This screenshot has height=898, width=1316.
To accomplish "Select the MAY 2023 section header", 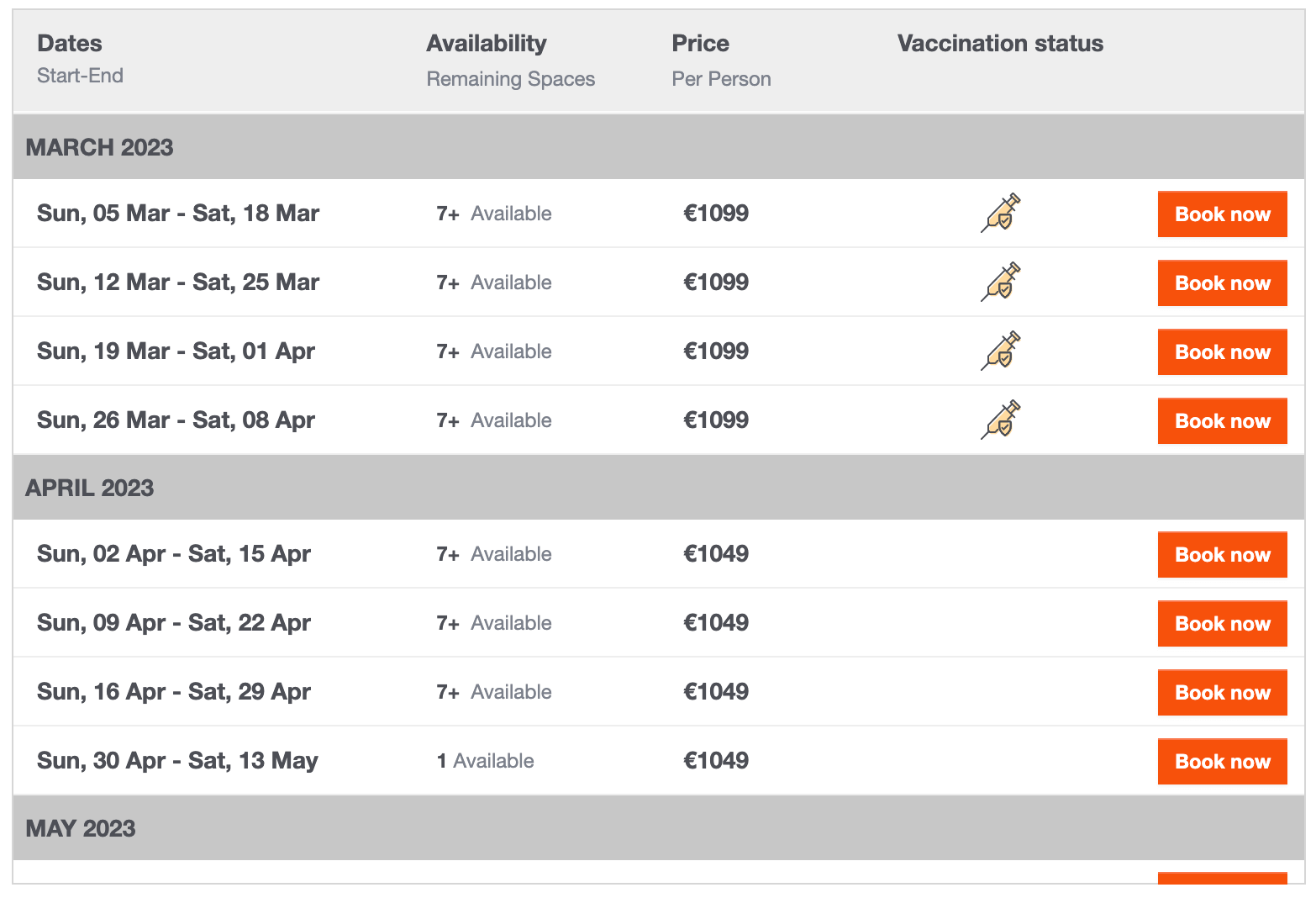I will [x=659, y=828].
